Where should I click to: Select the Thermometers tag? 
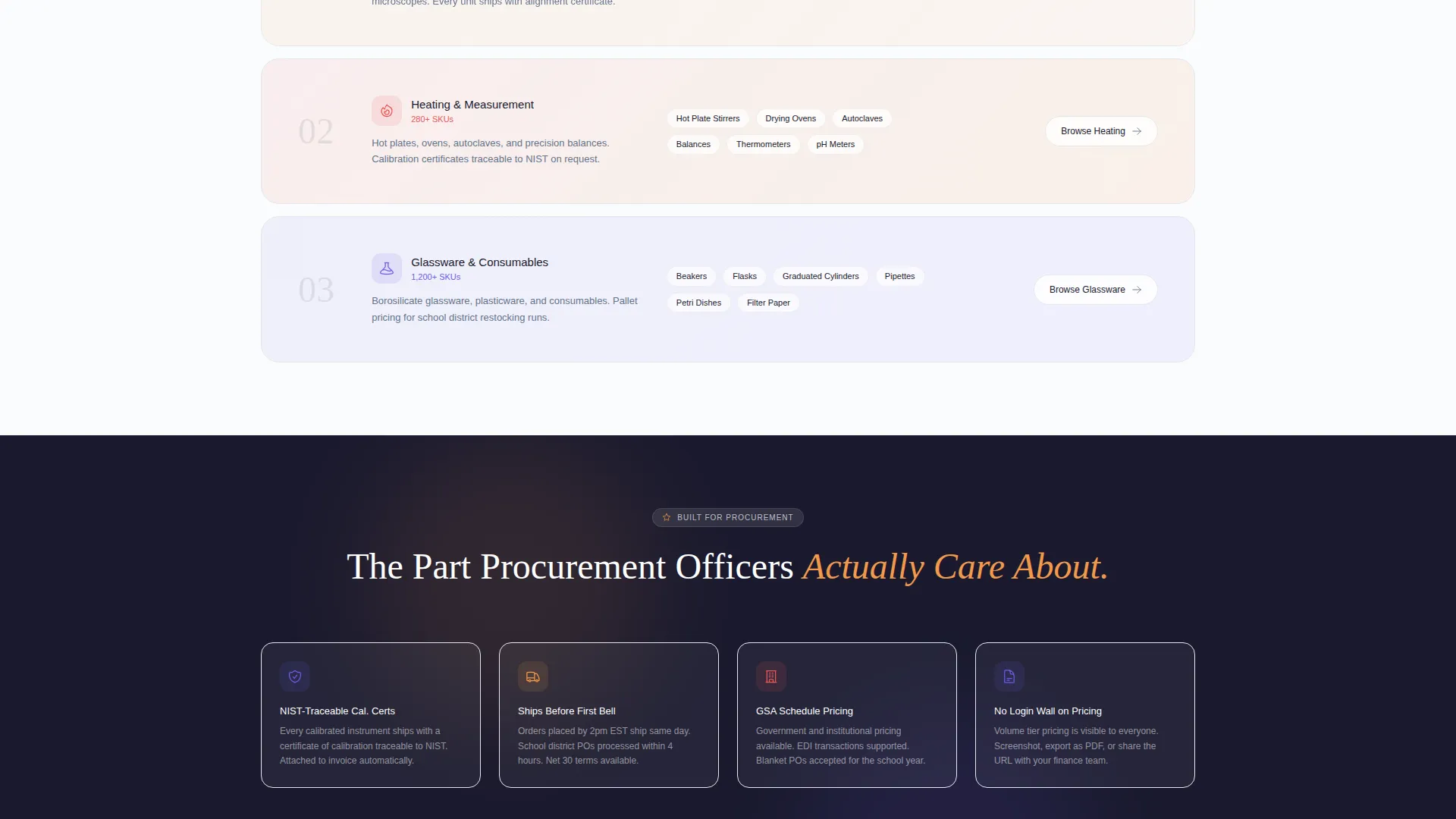pos(763,144)
